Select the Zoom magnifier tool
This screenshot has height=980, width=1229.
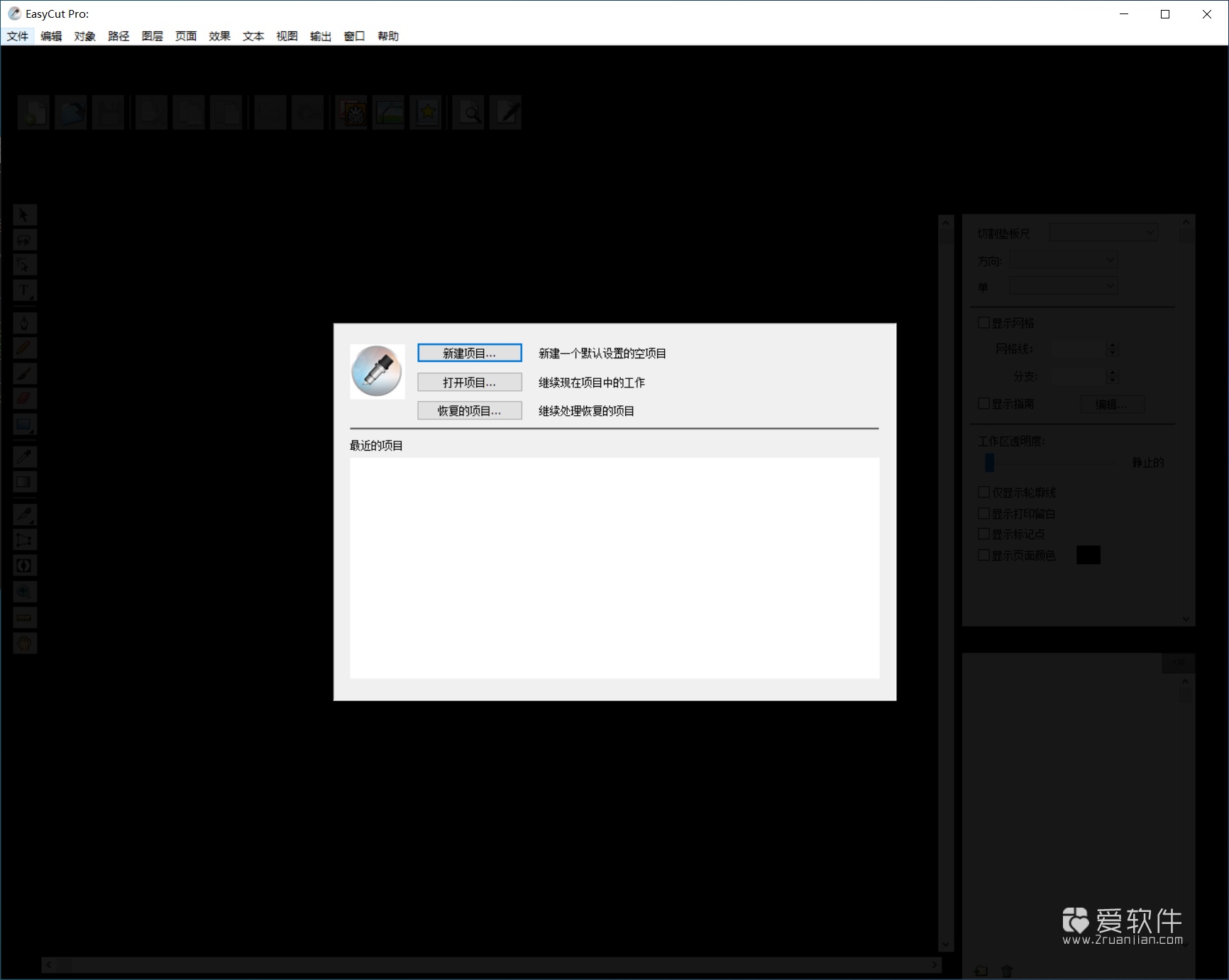(x=24, y=591)
